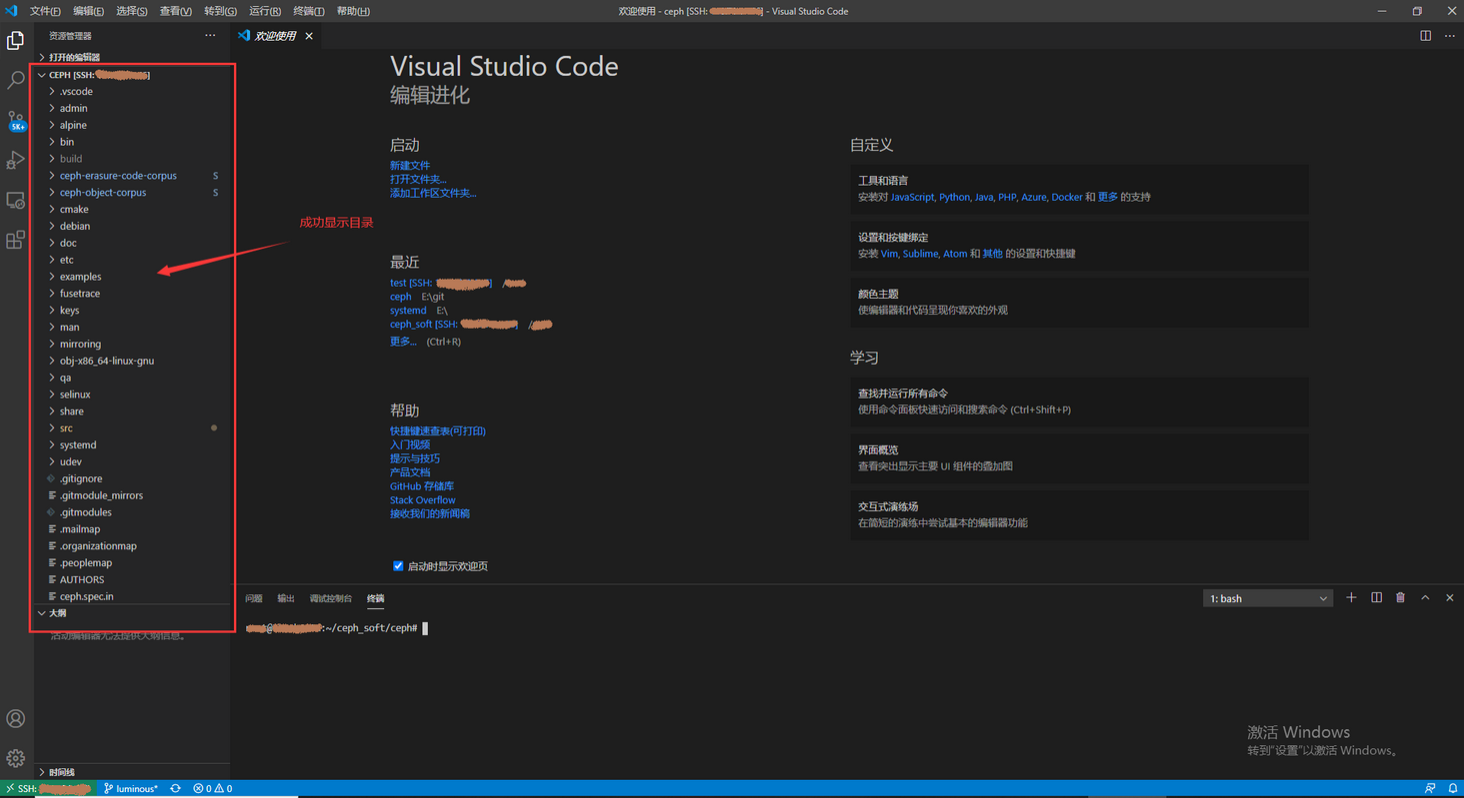Open recent 'systemd' folder link
Image resolution: width=1464 pixels, height=798 pixels.
point(408,310)
